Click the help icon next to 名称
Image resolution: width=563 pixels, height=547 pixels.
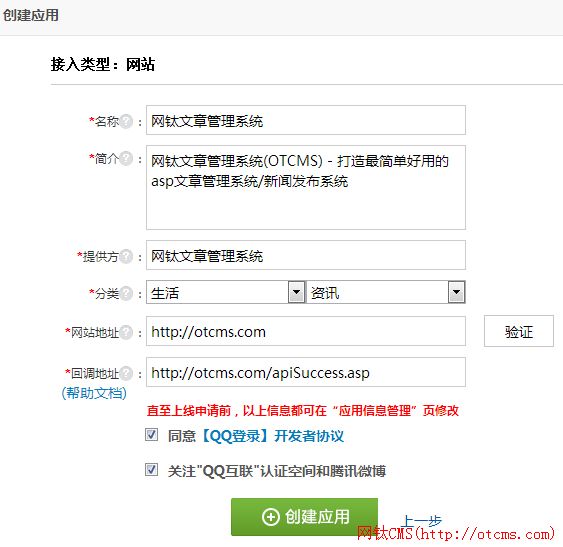[126, 121]
